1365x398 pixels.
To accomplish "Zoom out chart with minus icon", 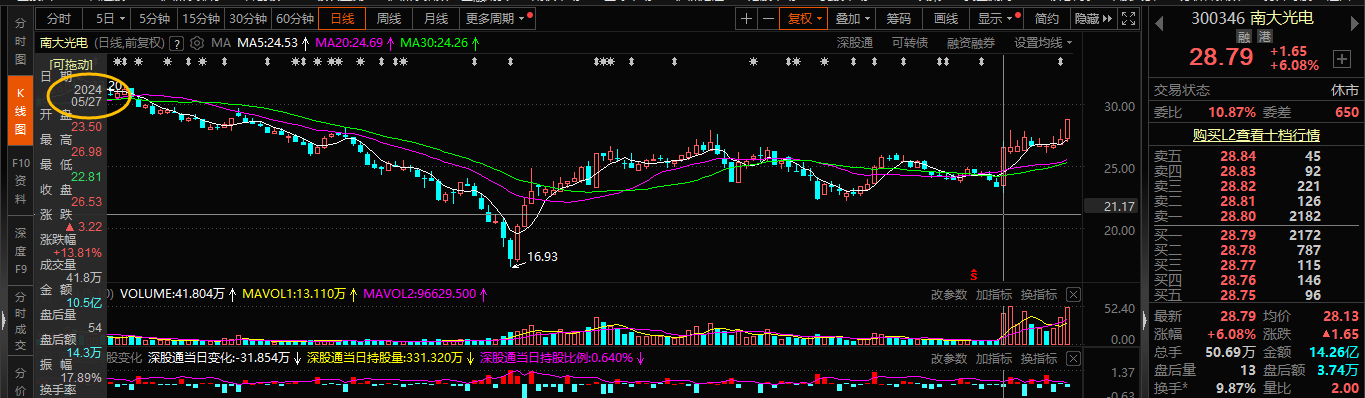I will [x=768, y=18].
